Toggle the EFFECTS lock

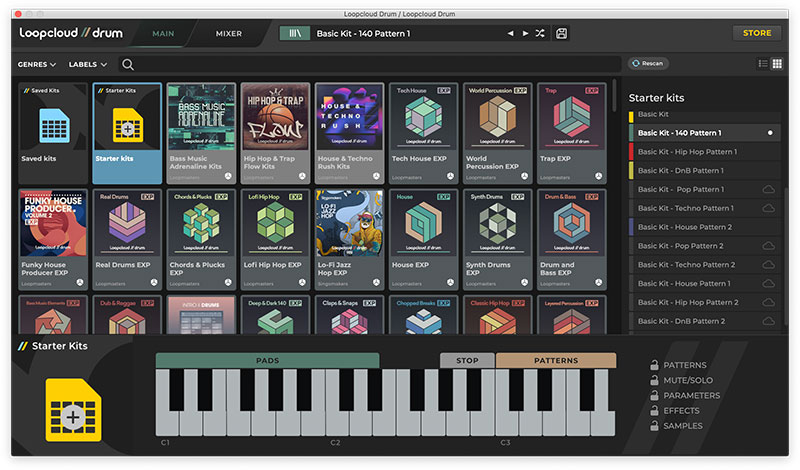(x=654, y=411)
